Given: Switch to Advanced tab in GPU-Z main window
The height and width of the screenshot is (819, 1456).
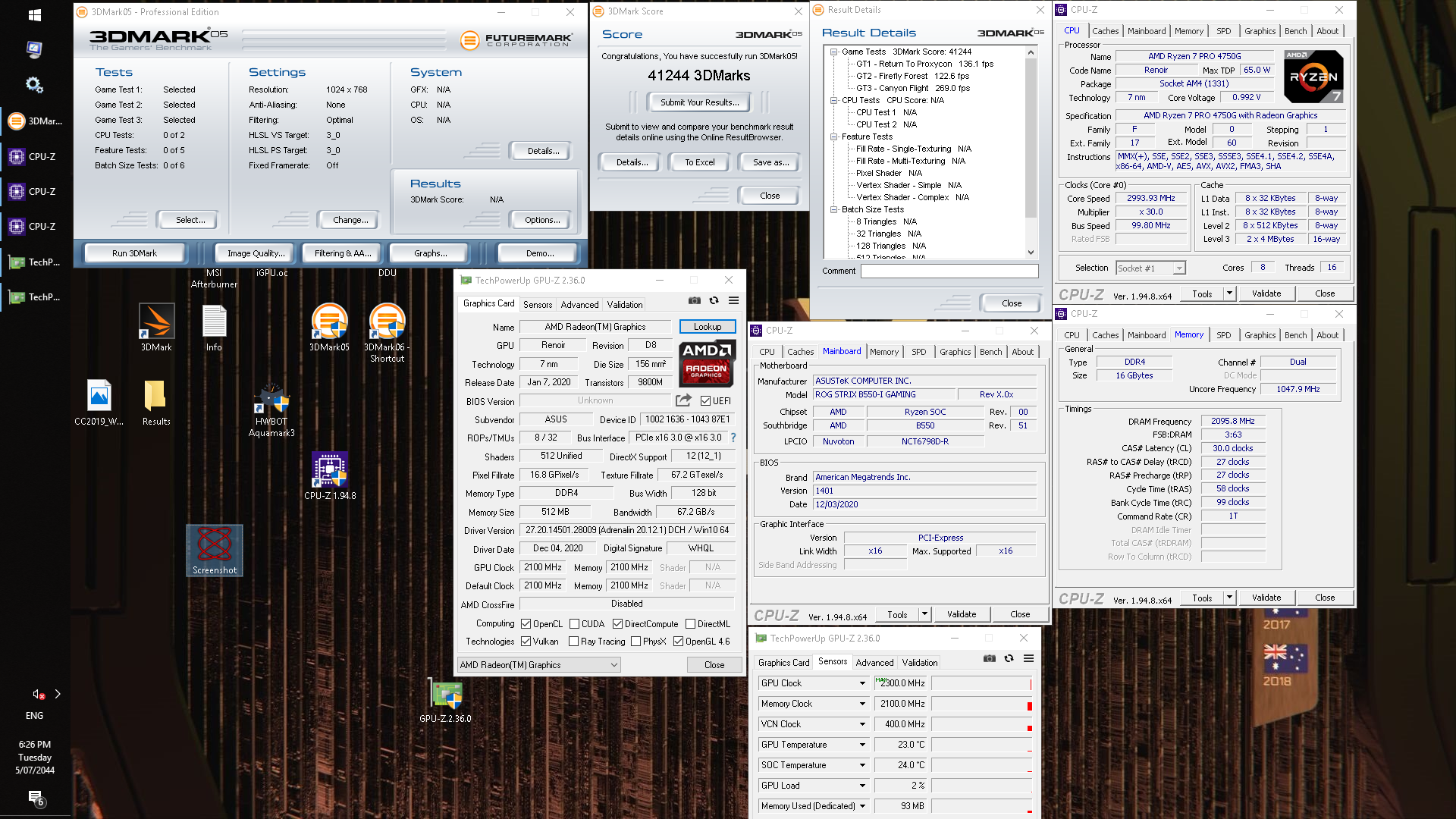Looking at the screenshot, I should click(579, 304).
